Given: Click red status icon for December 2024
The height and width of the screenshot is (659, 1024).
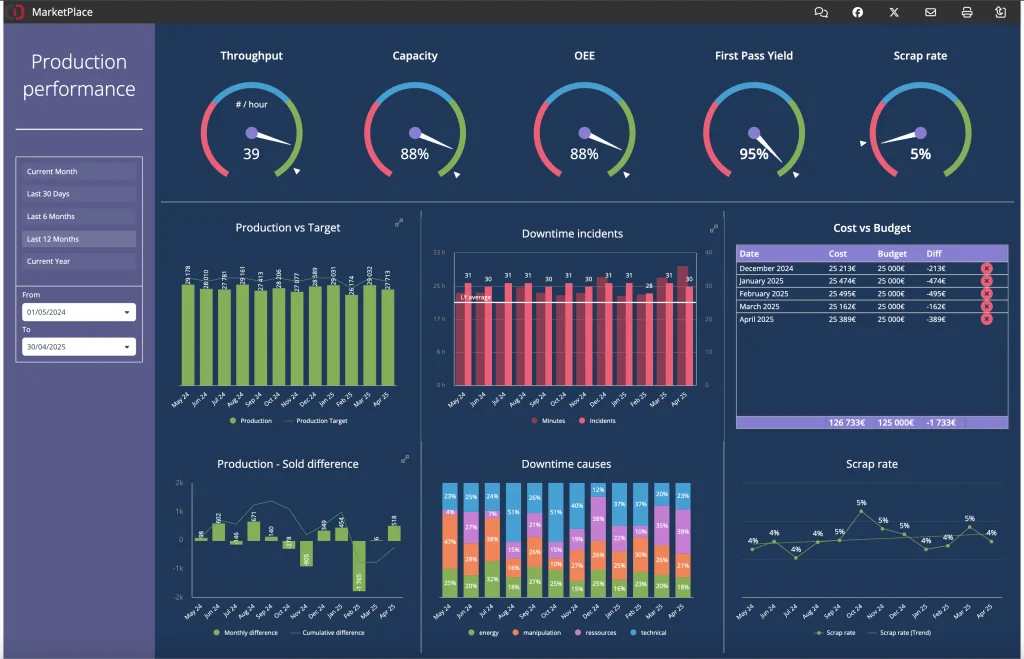Looking at the screenshot, I should tap(986, 268).
